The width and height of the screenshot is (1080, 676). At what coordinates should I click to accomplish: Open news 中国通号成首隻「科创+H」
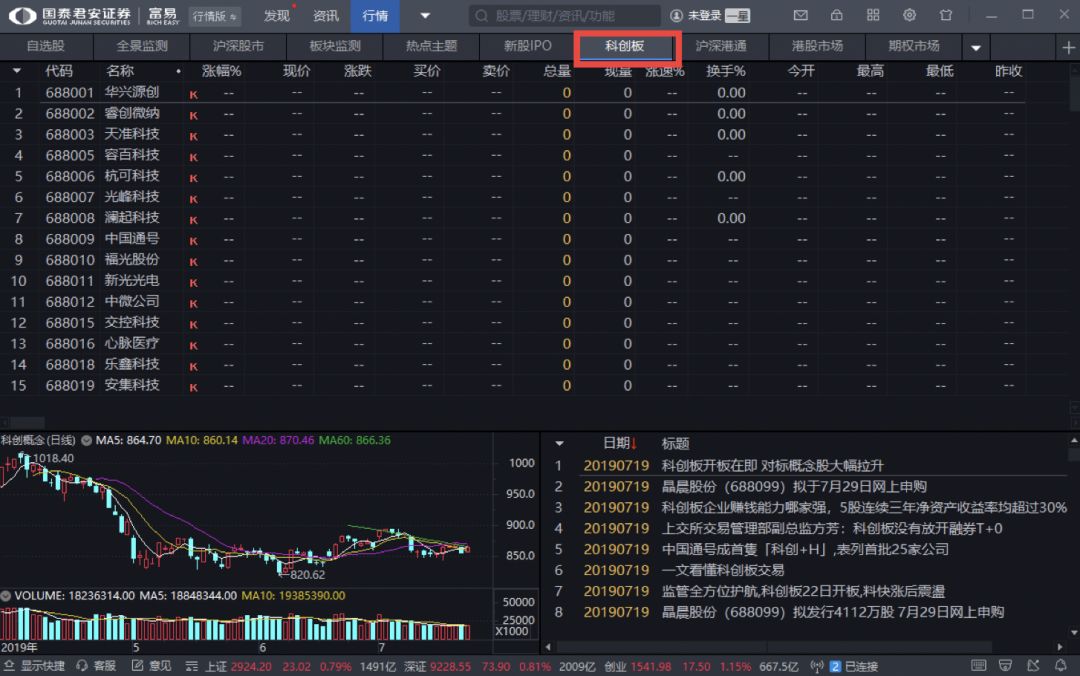(805, 550)
